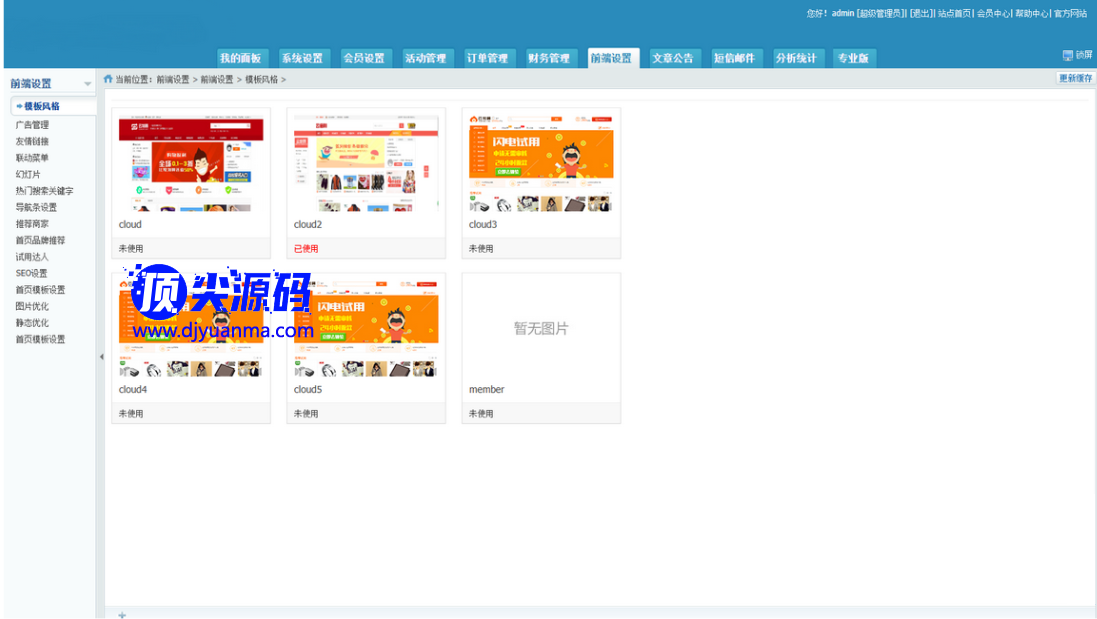
Task: Select the cloud2 template thumbnail
Action: coord(366,164)
